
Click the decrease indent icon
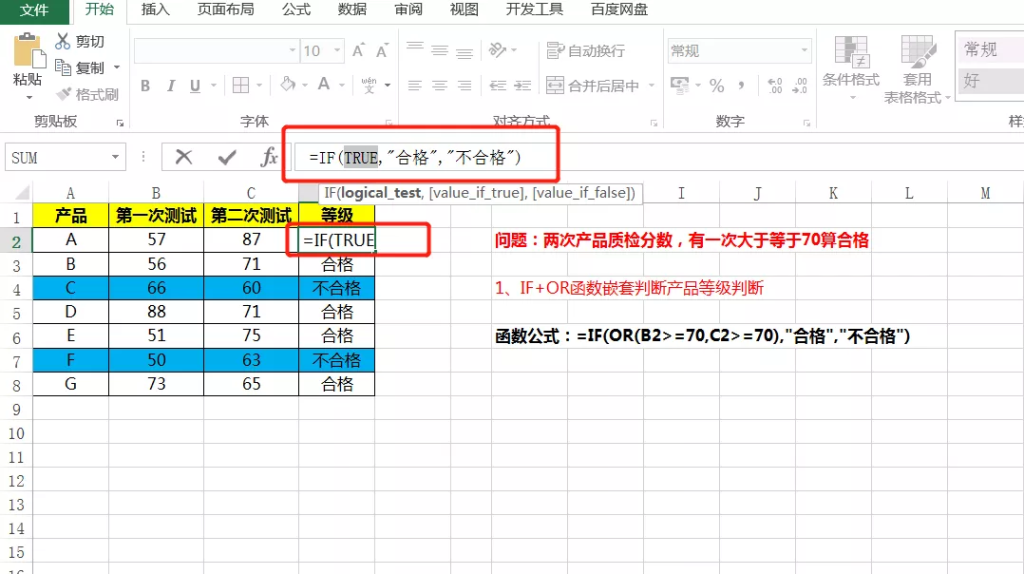[498, 86]
